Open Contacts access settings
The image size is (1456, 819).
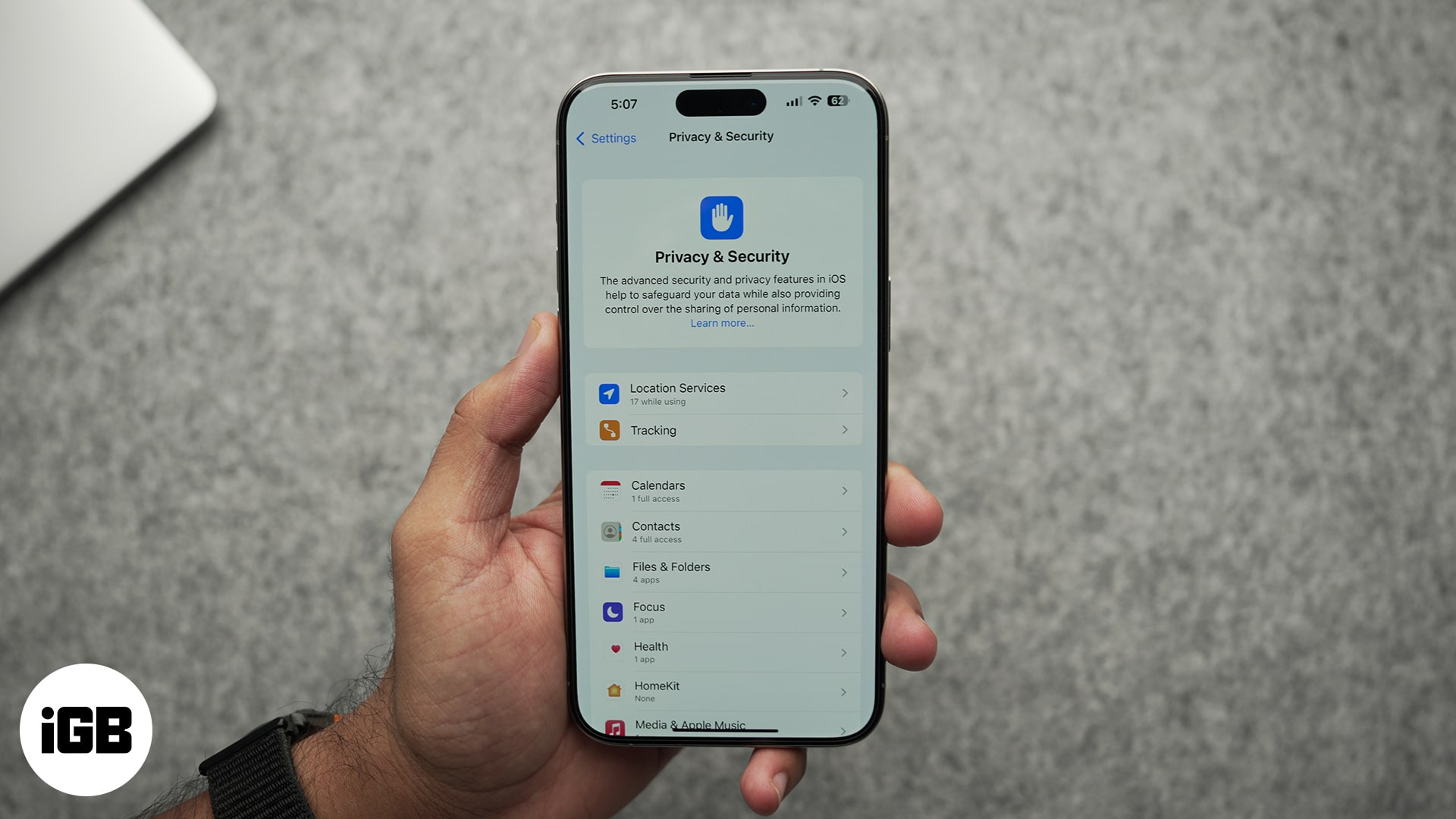(x=723, y=530)
